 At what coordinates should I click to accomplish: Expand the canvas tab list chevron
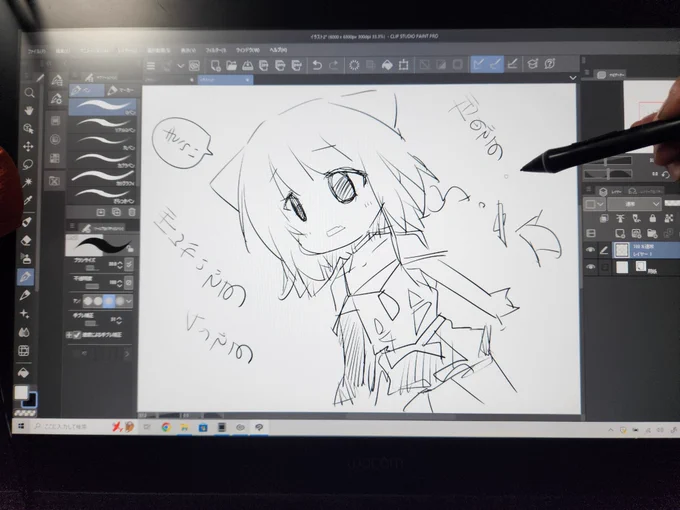coord(573,78)
